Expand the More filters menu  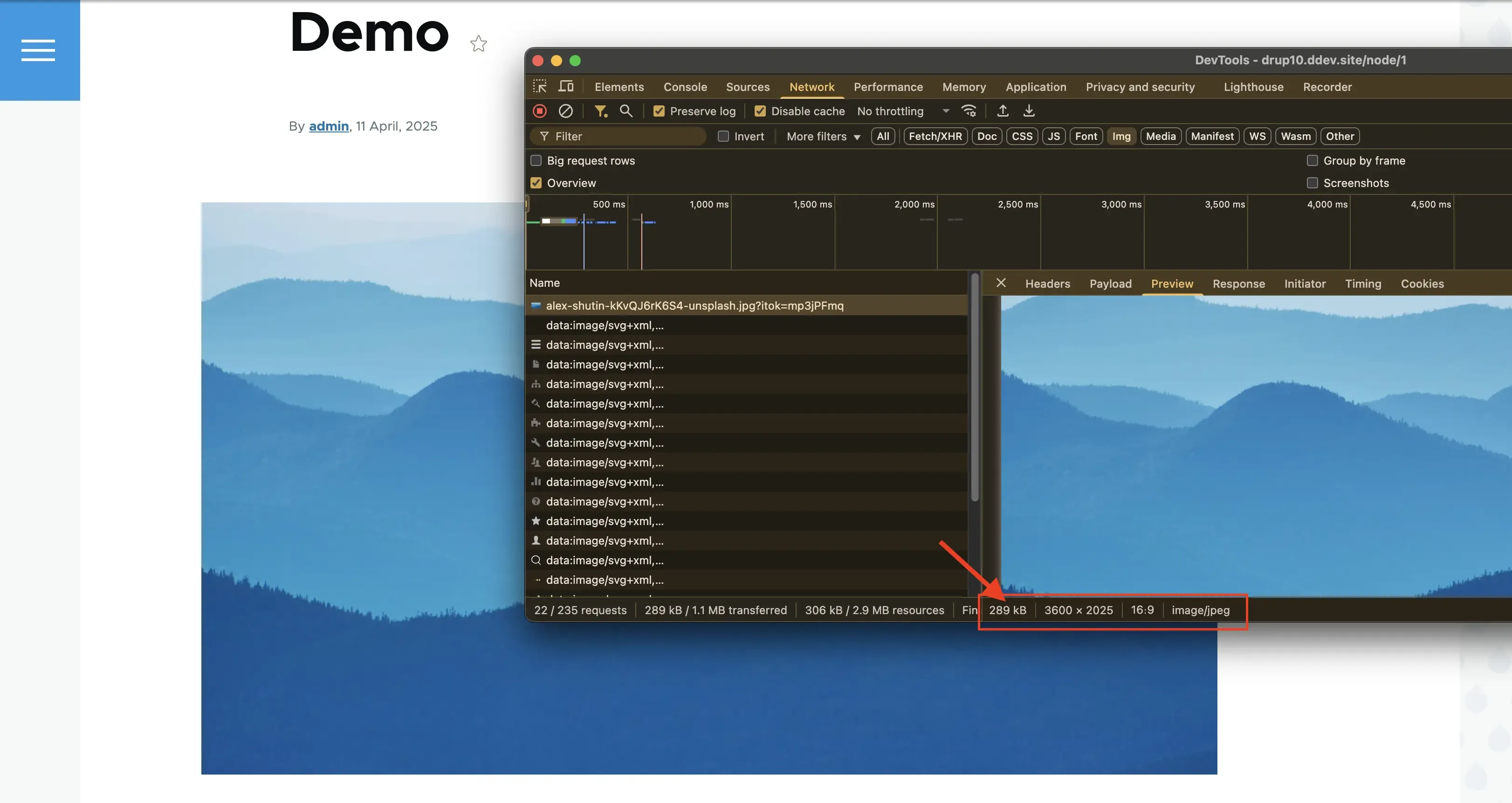[821, 136]
